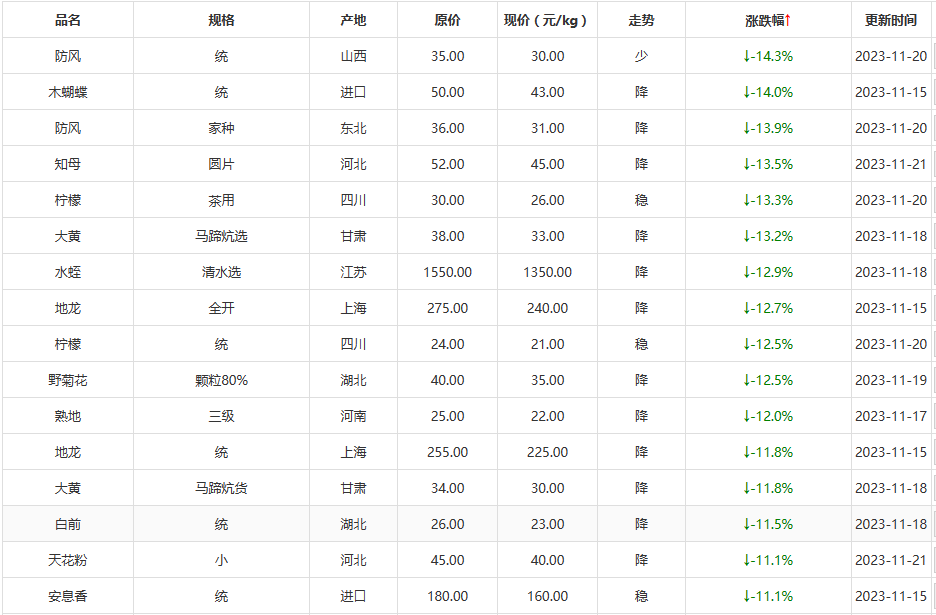936x615 pixels.
Task: Click the 1350.00 current price cell
Action: [x=547, y=272]
